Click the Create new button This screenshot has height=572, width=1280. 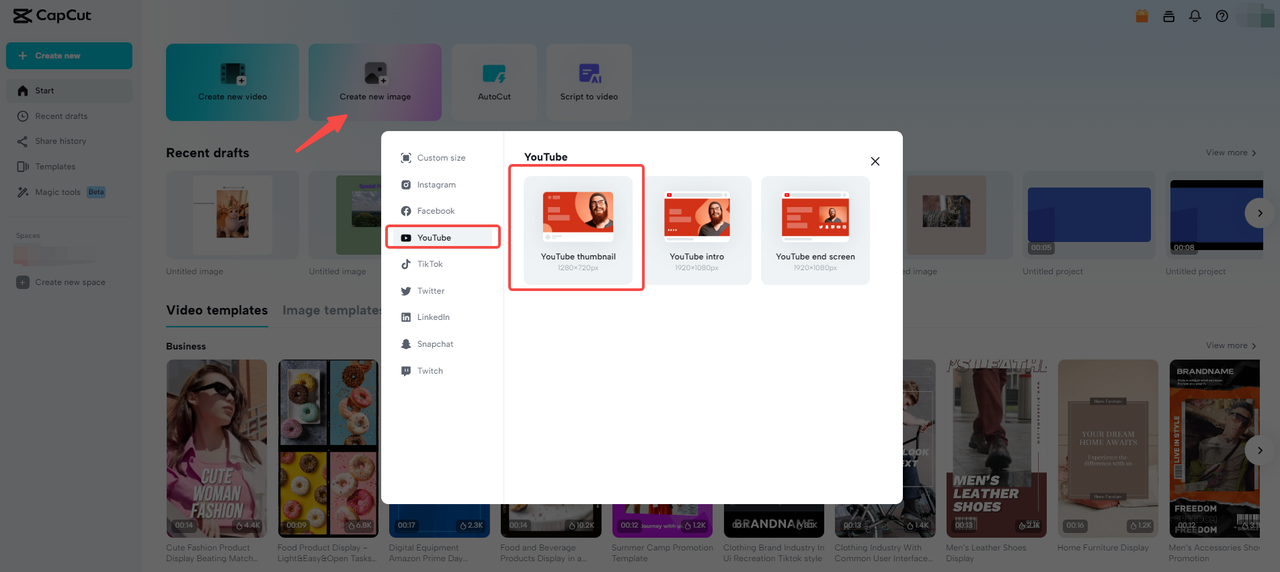pos(69,56)
